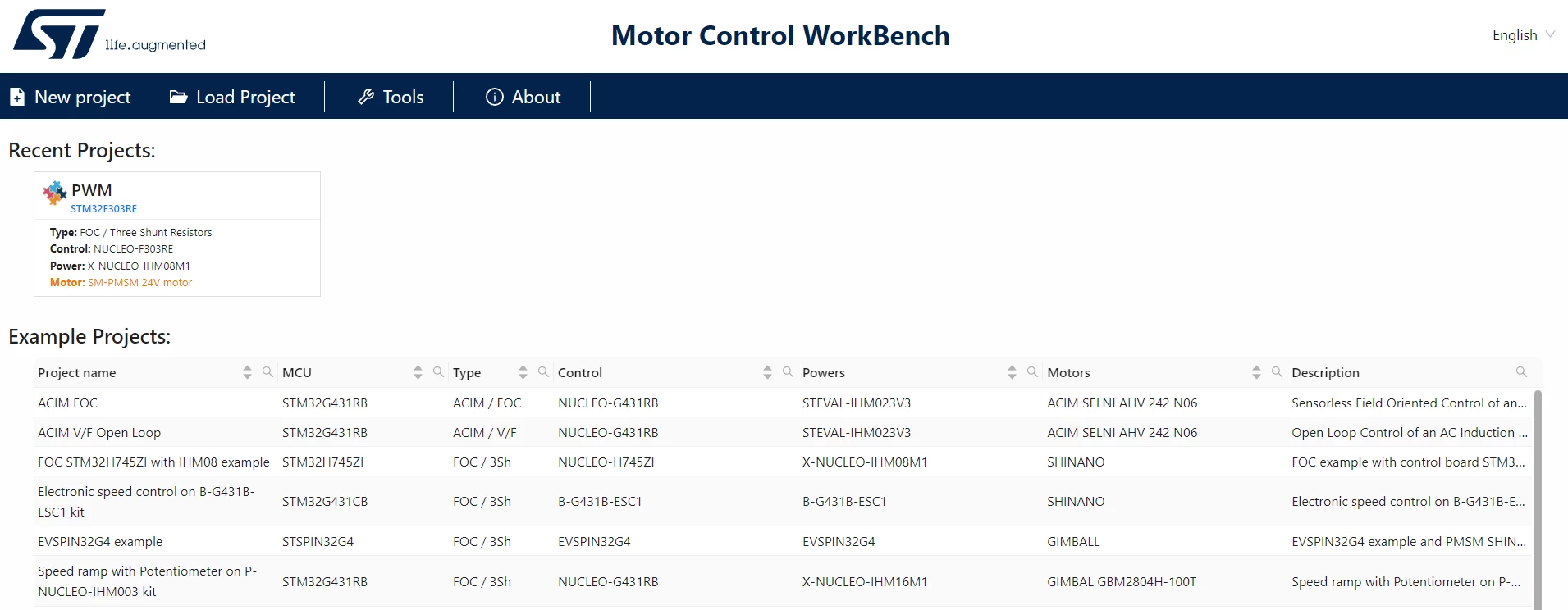The image size is (1568, 610).
Task: Open the PWM project puzzle icon
Action: 55,193
